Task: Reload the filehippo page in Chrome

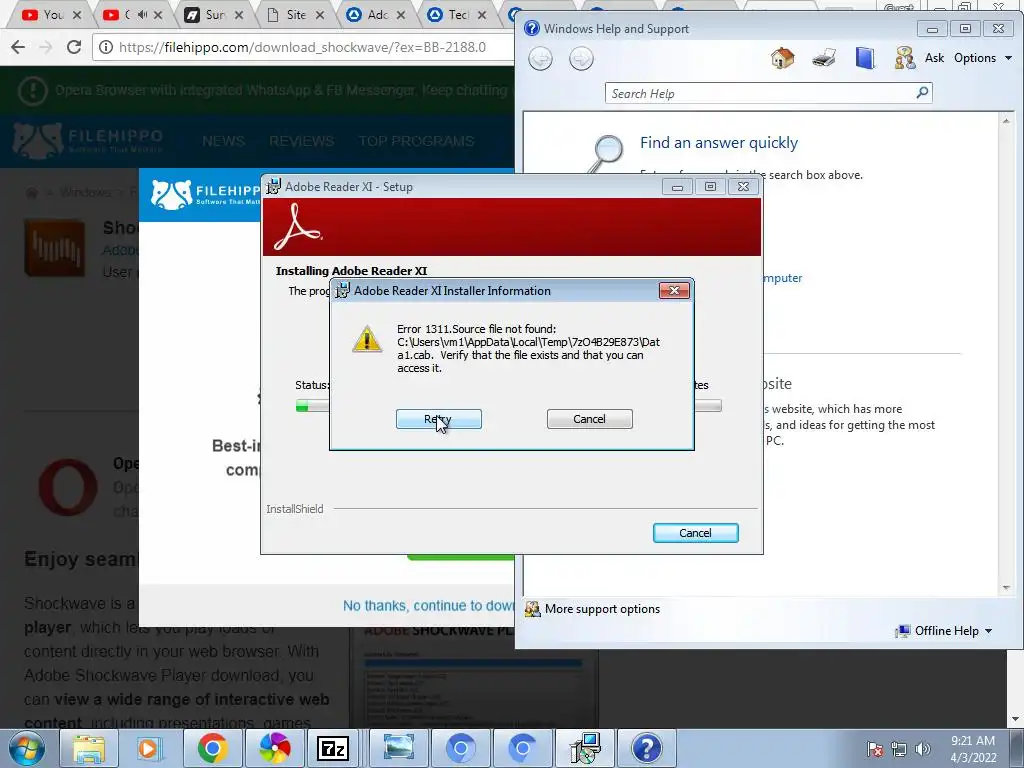Action: 74,47
